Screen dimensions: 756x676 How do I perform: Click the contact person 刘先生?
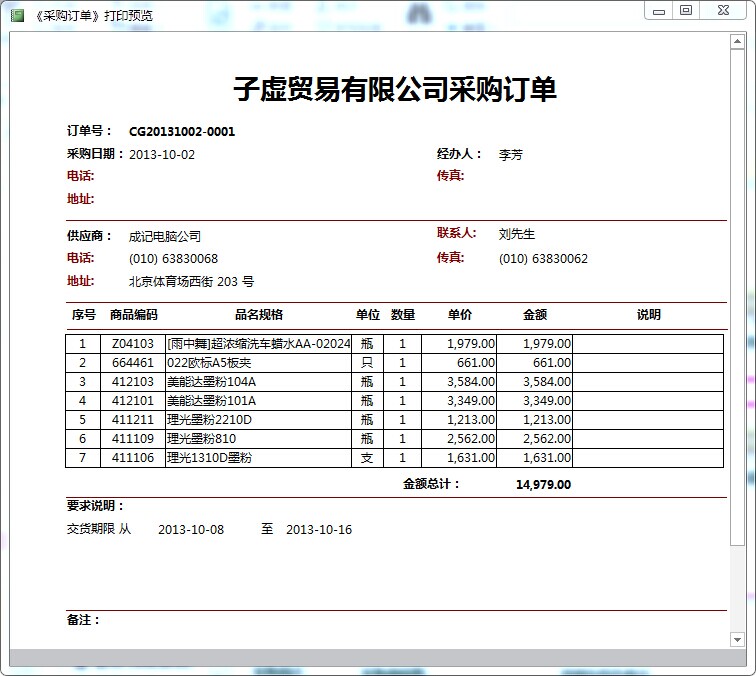[x=517, y=234]
